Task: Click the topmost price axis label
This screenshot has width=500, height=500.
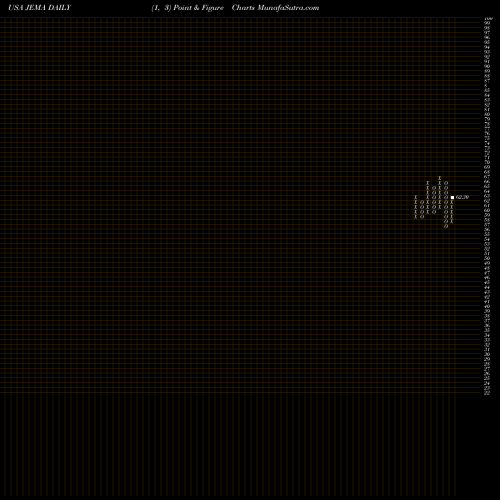Action: pos(488,19)
